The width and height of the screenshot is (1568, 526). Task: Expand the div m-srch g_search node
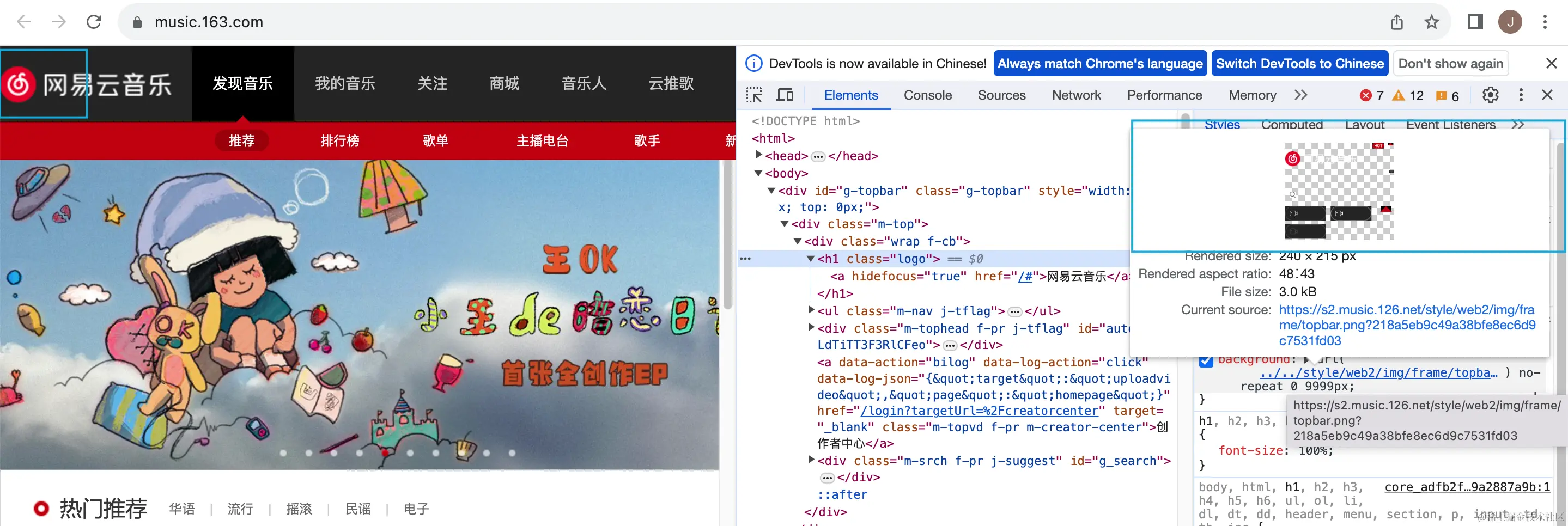point(811,460)
